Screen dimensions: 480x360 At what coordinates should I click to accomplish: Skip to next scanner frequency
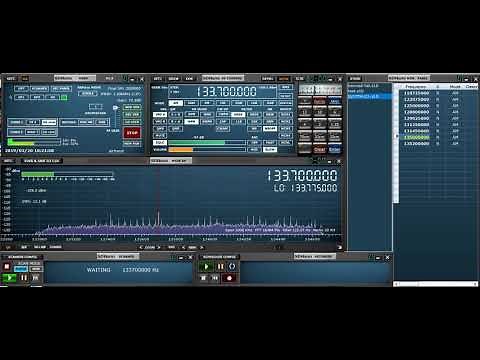(x=36, y=278)
